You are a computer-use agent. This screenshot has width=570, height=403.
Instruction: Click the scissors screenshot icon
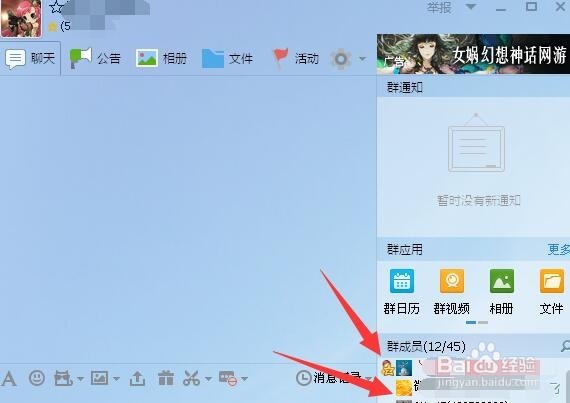(x=192, y=378)
